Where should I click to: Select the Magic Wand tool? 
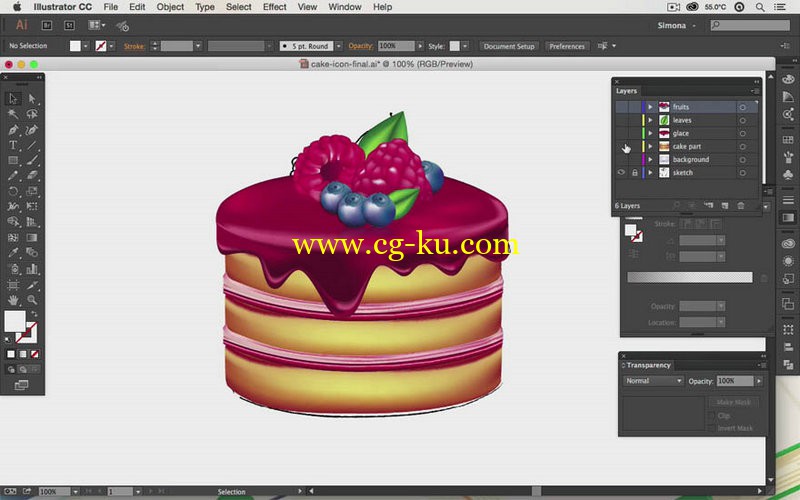[x=13, y=114]
